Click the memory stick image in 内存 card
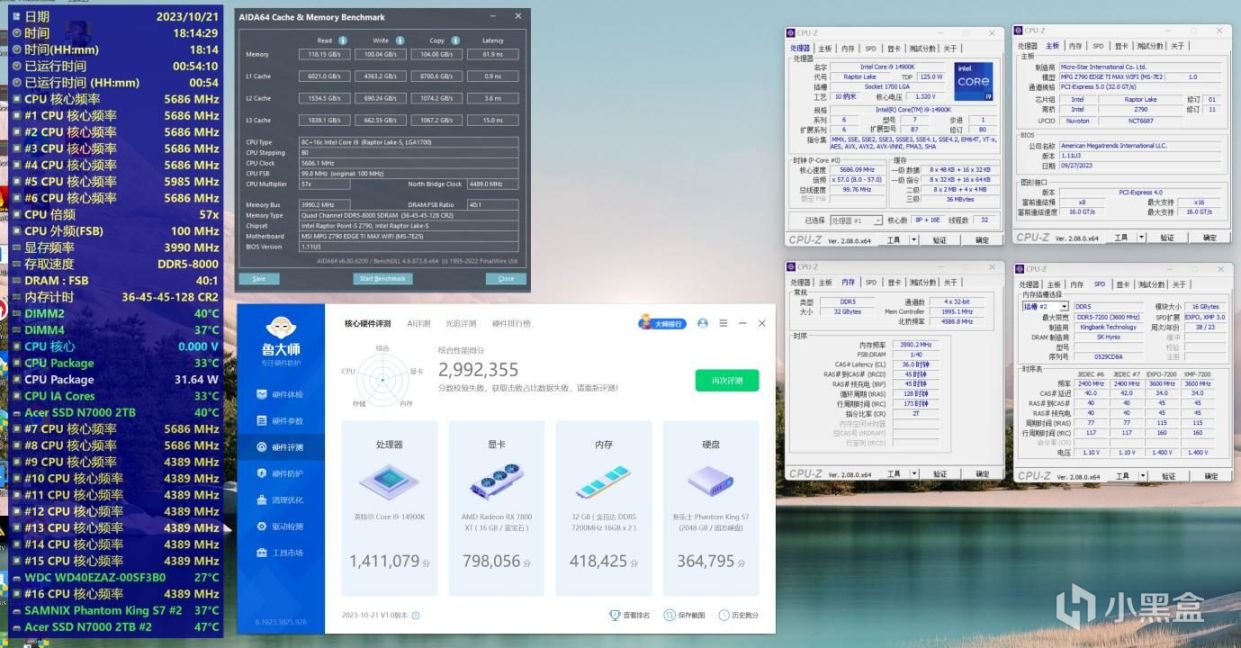This screenshot has height=648, width=1241. (x=602, y=482)
